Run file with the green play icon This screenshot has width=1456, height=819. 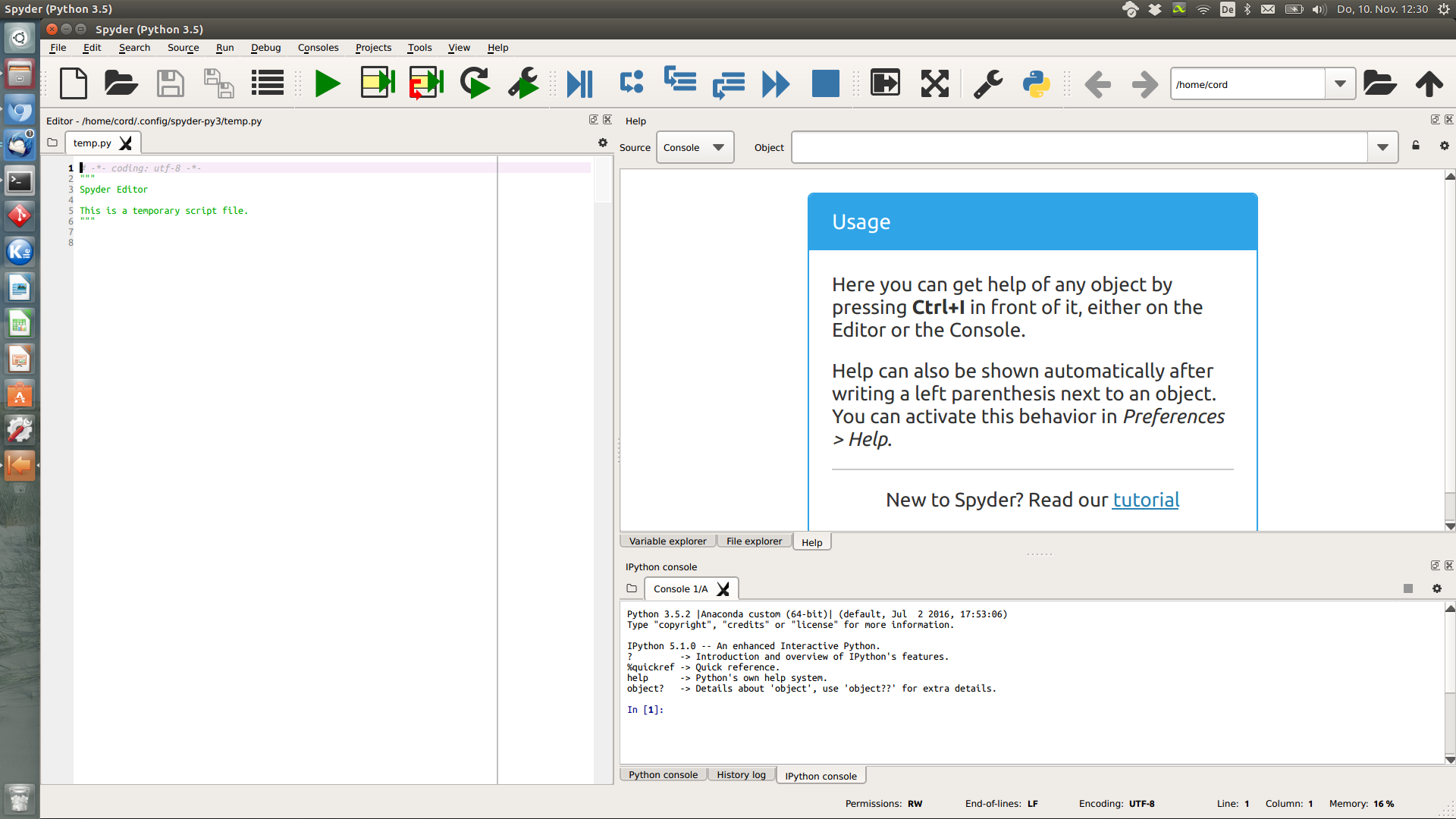328,83
